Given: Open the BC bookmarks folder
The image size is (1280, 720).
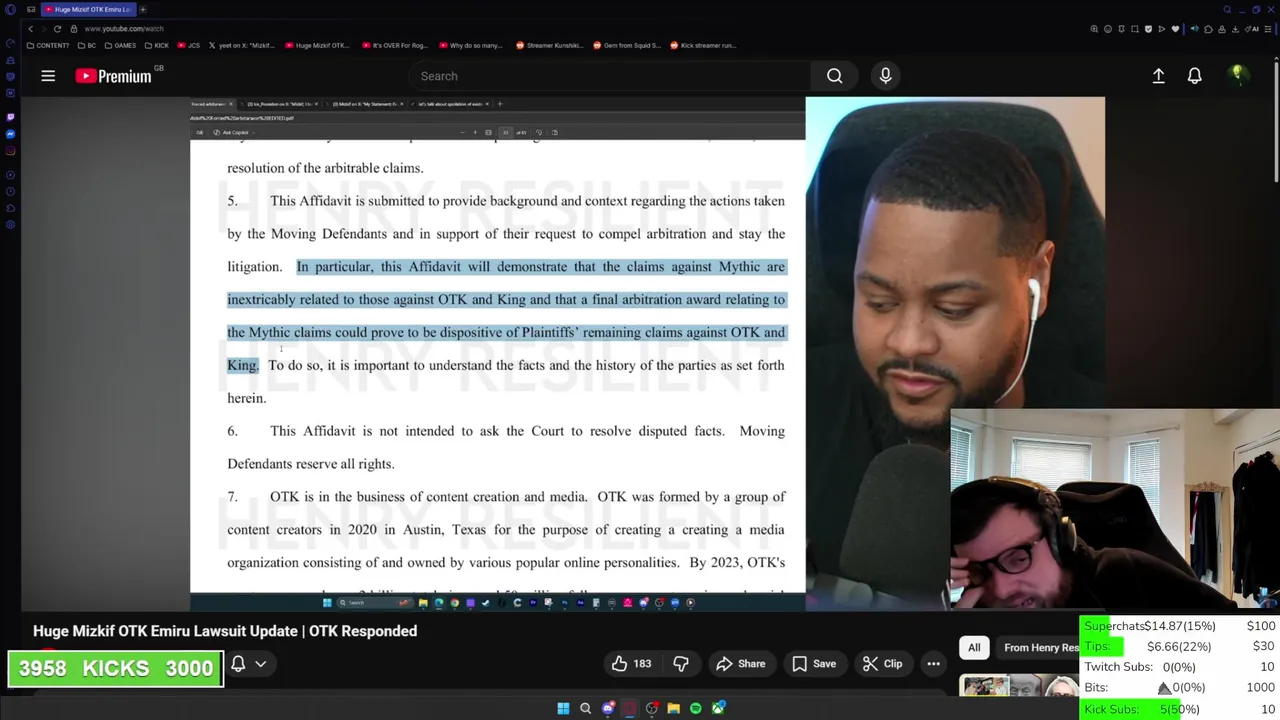Looking at the screenshot, I should (x=86, y=45).
